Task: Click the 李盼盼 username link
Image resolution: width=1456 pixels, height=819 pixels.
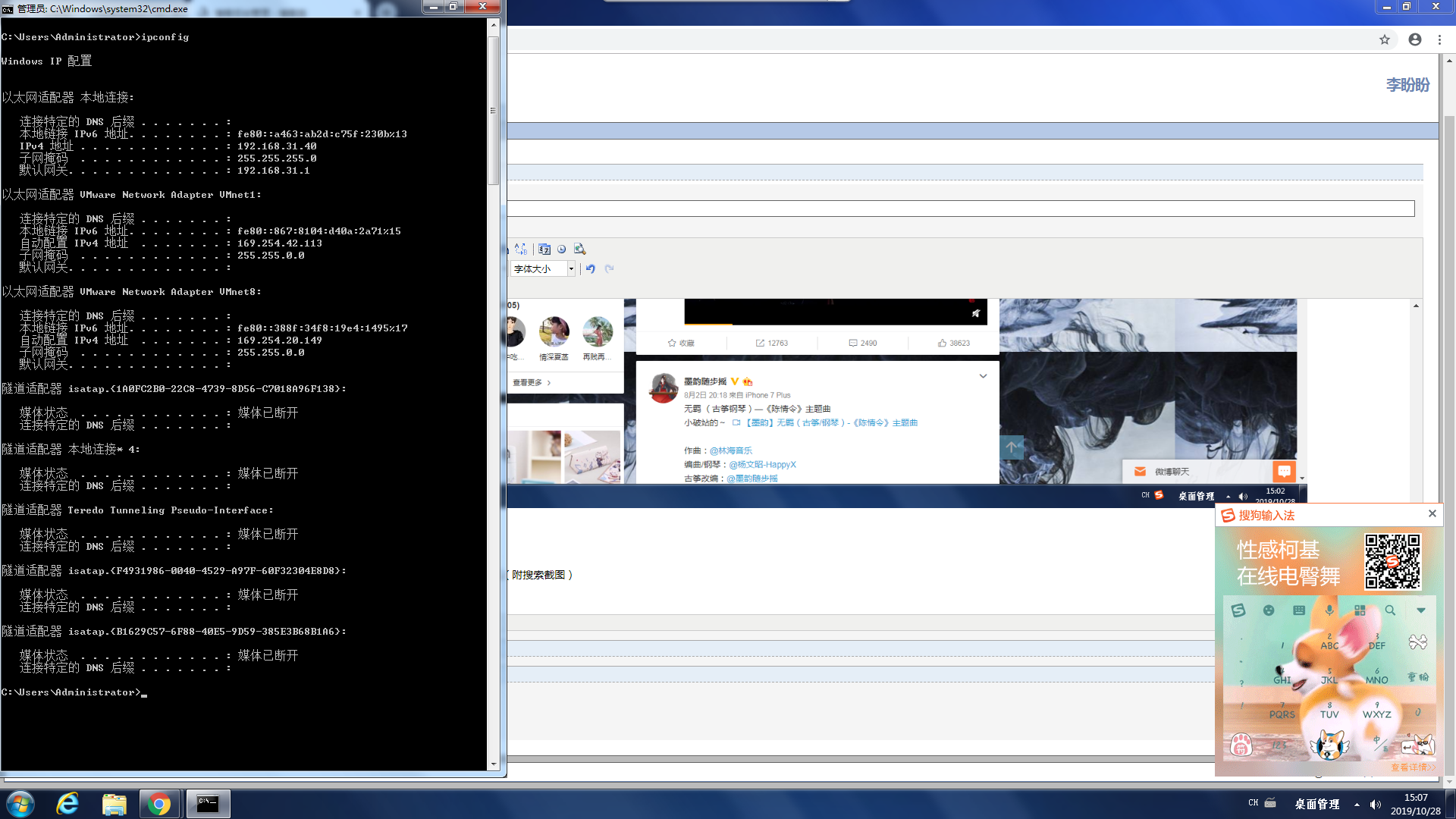Action: [1407, 85]
